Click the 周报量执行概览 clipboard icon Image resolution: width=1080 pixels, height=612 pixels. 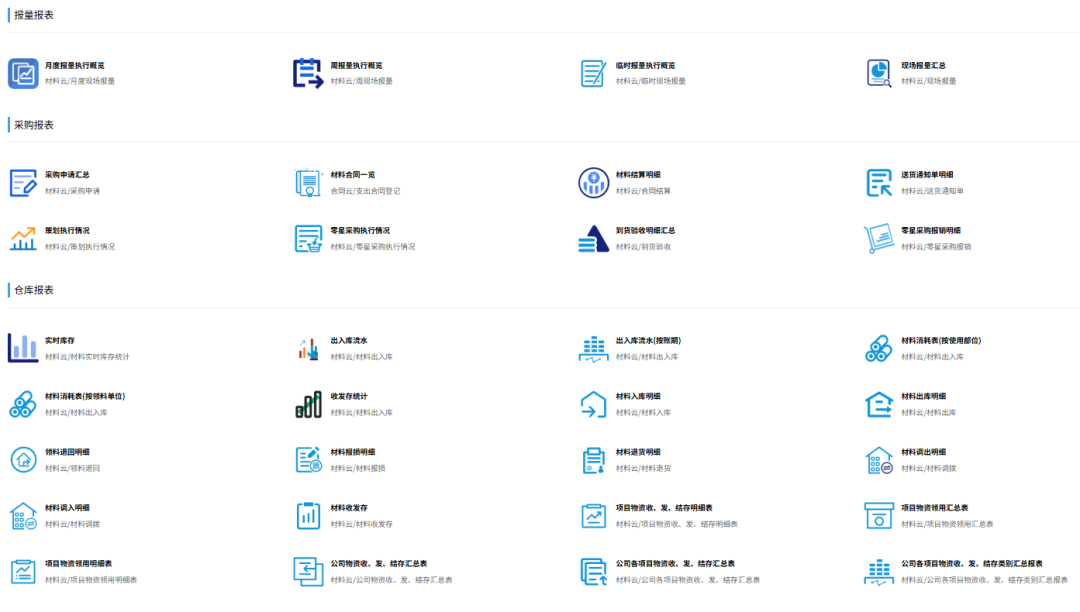308,74
